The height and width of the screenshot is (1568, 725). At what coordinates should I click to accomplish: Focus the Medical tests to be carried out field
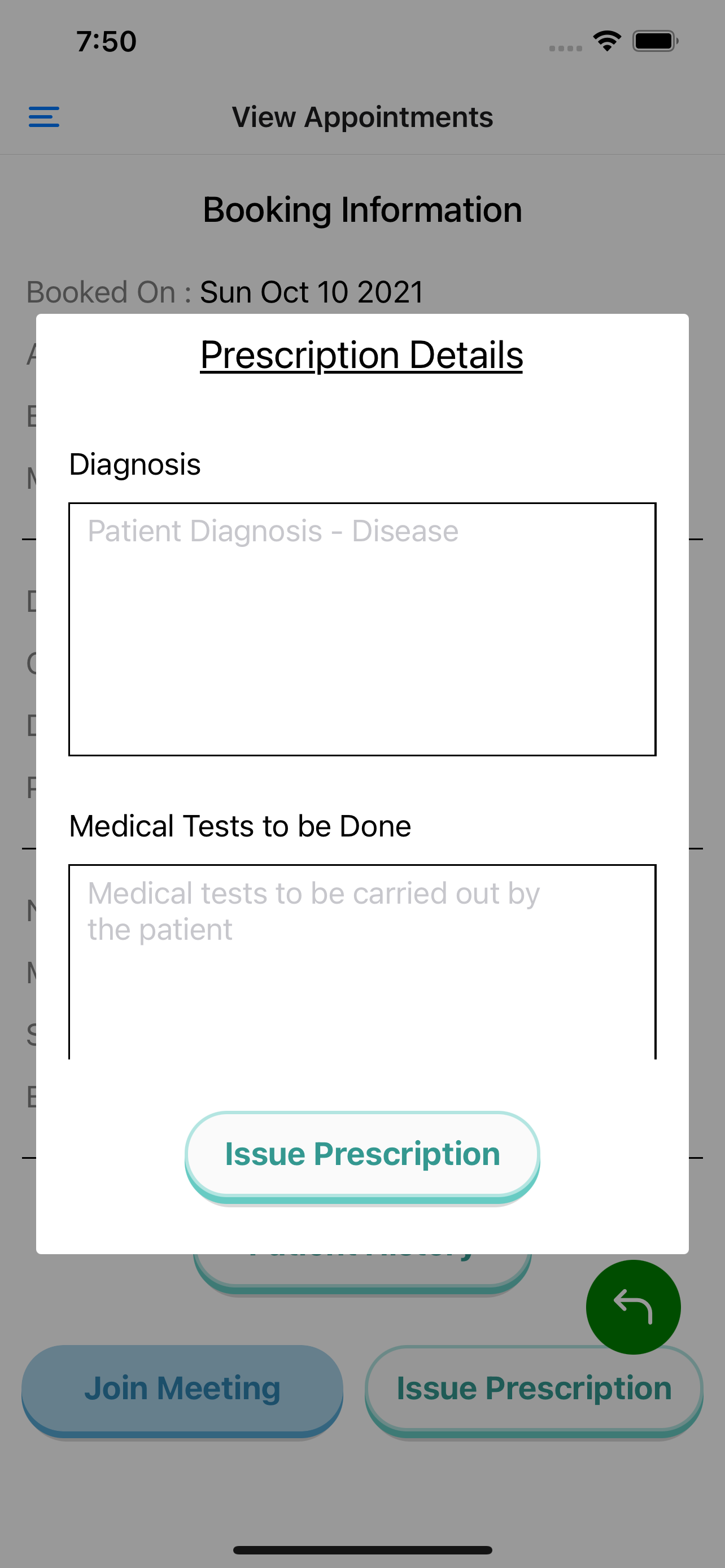pos(362,962)
